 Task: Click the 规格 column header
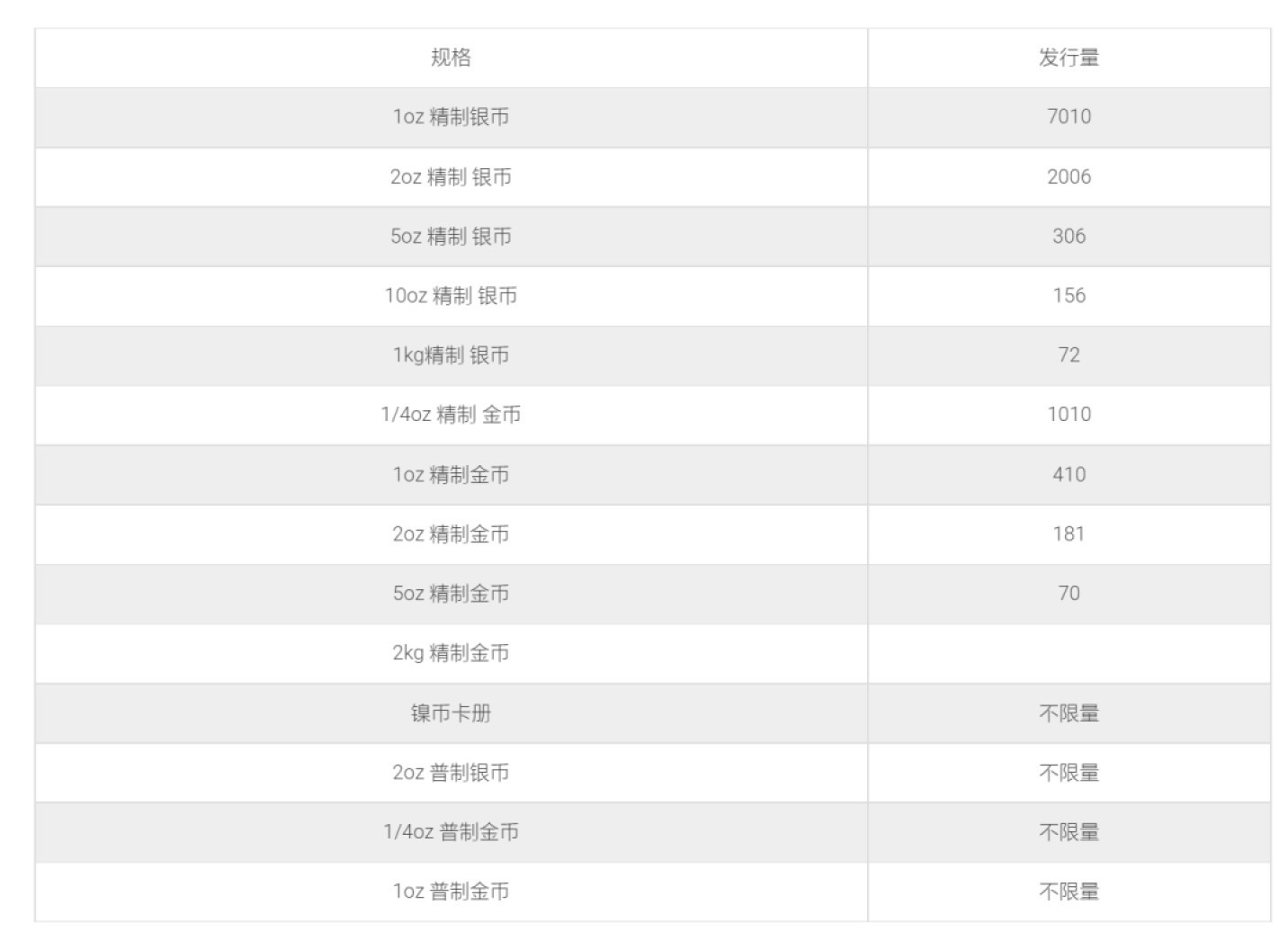click(451, 58)
